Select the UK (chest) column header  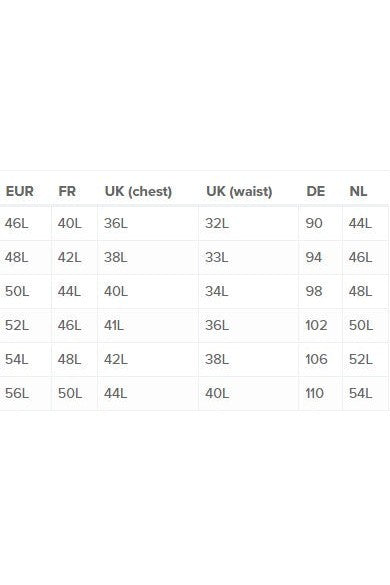pos(138,191)
